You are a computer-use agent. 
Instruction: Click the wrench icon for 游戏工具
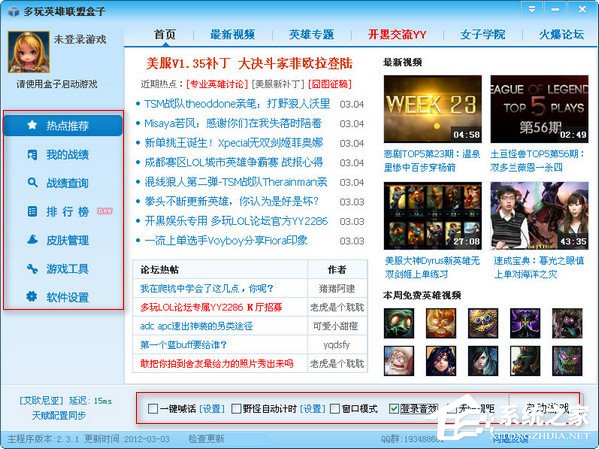32,269
